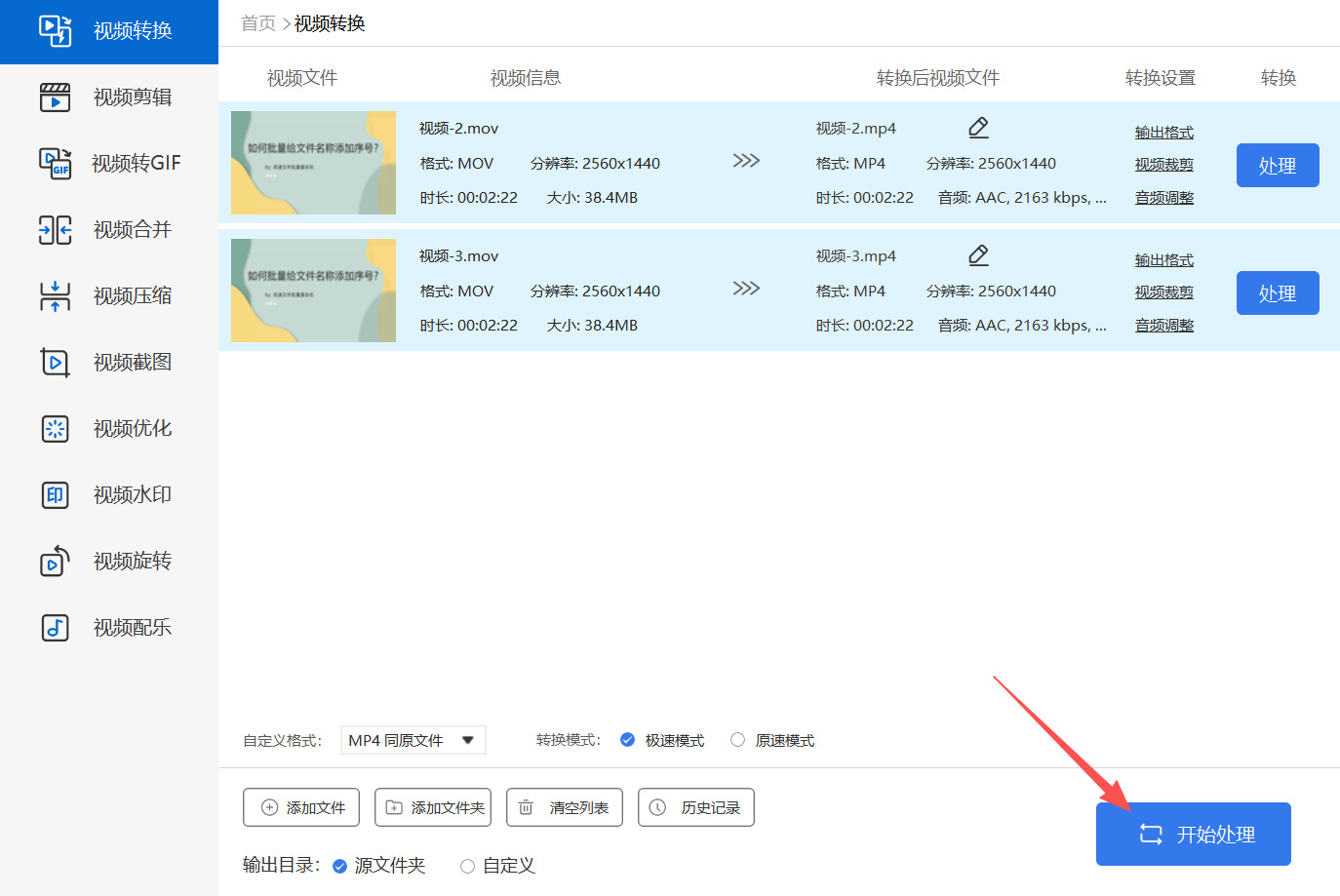Click the 视频文件 column header
The height and width of the screenshot is (896, 1340).
point(302,78)
